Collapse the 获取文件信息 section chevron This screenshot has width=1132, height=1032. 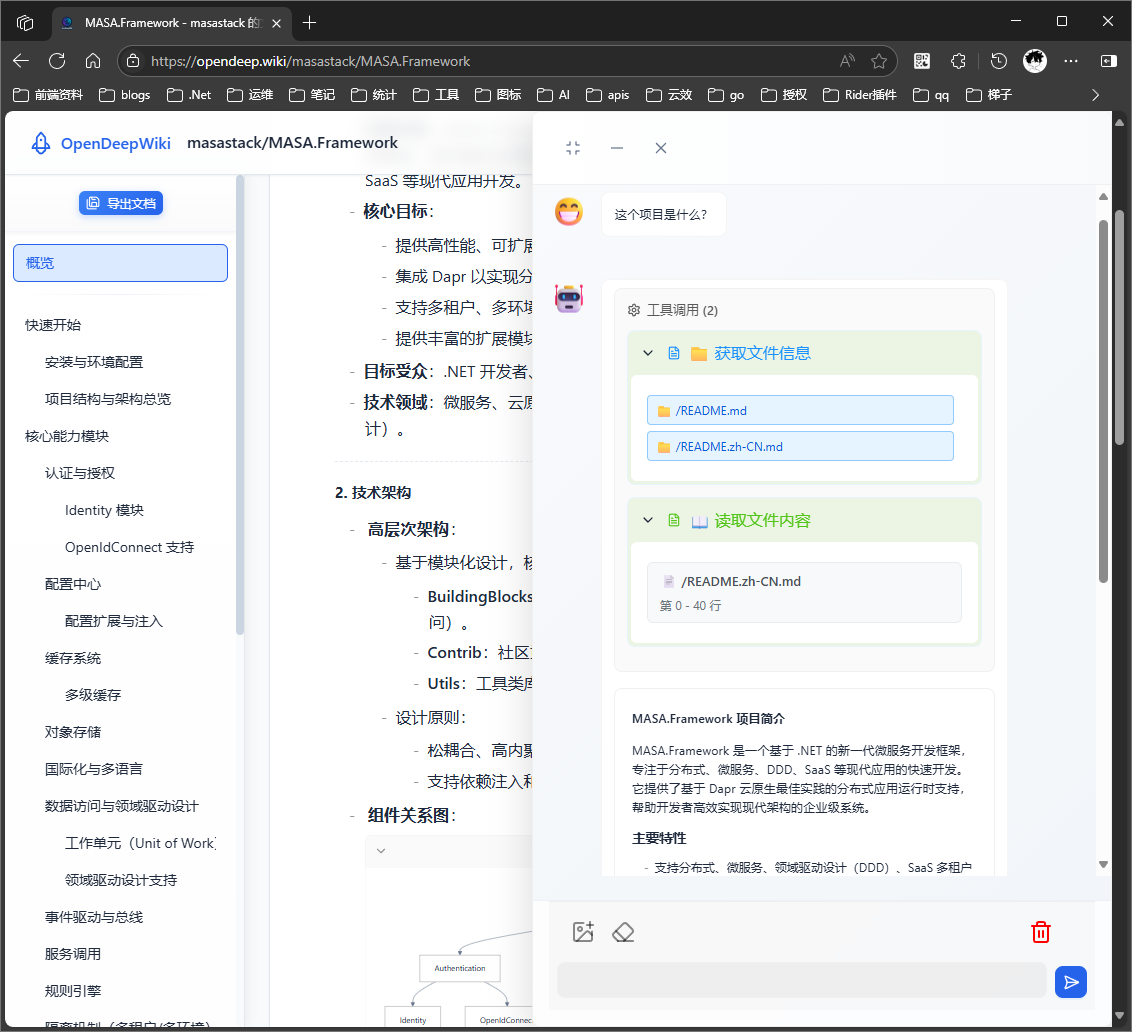[648, 353]
